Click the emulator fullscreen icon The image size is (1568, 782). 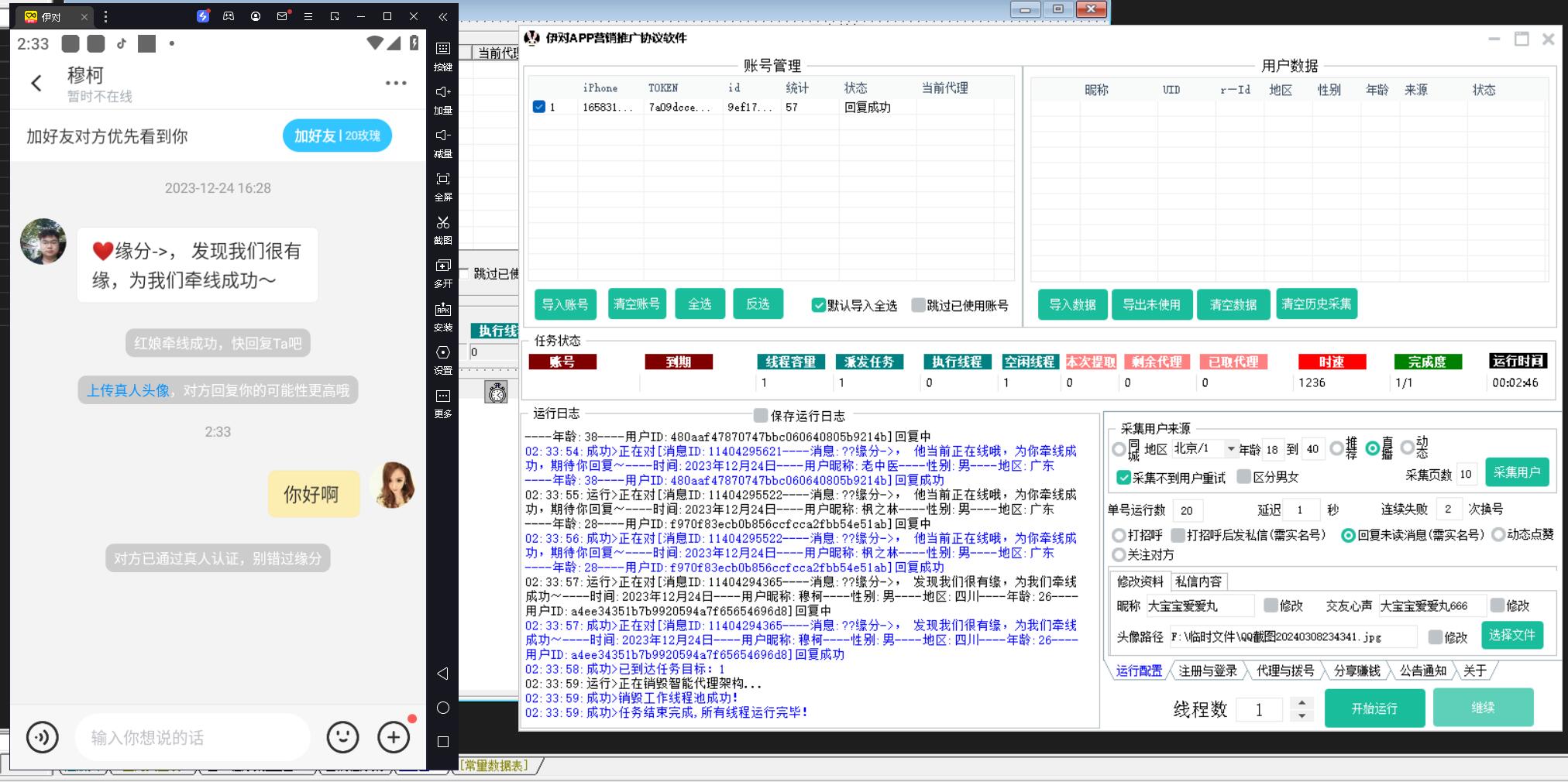coord(442,180)
